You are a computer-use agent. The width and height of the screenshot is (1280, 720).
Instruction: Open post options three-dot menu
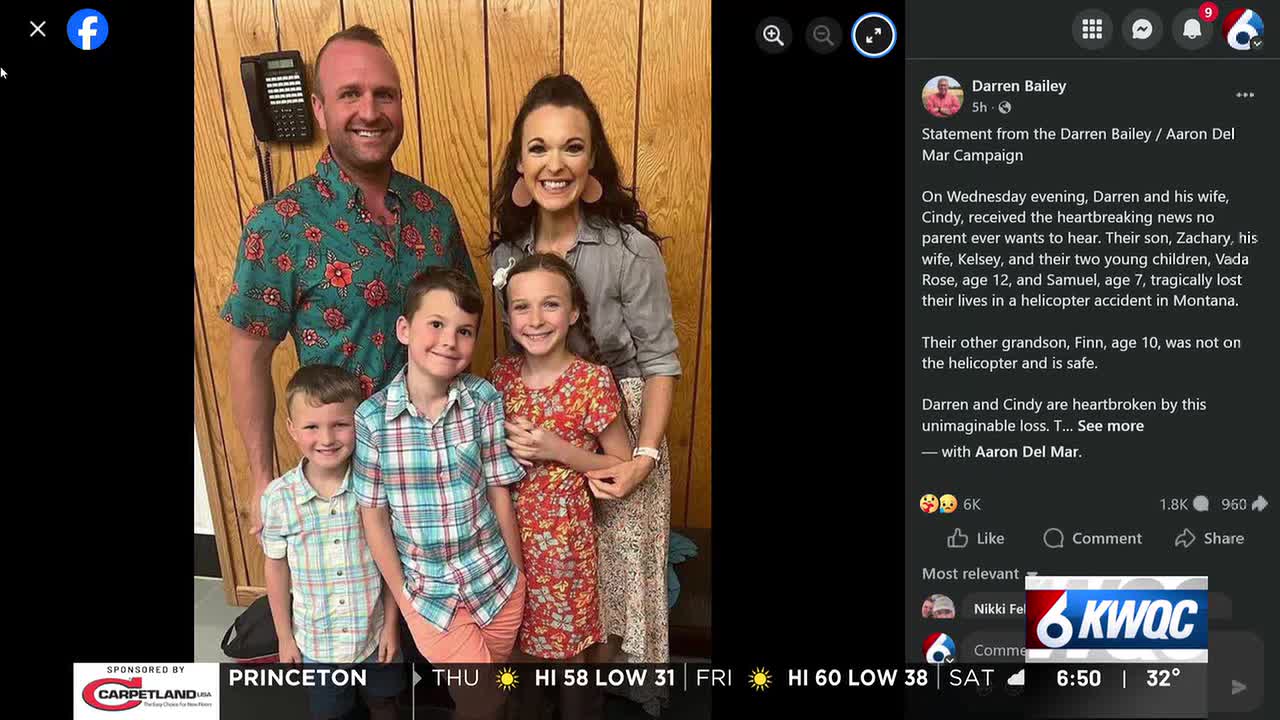tap(1245, 95)
